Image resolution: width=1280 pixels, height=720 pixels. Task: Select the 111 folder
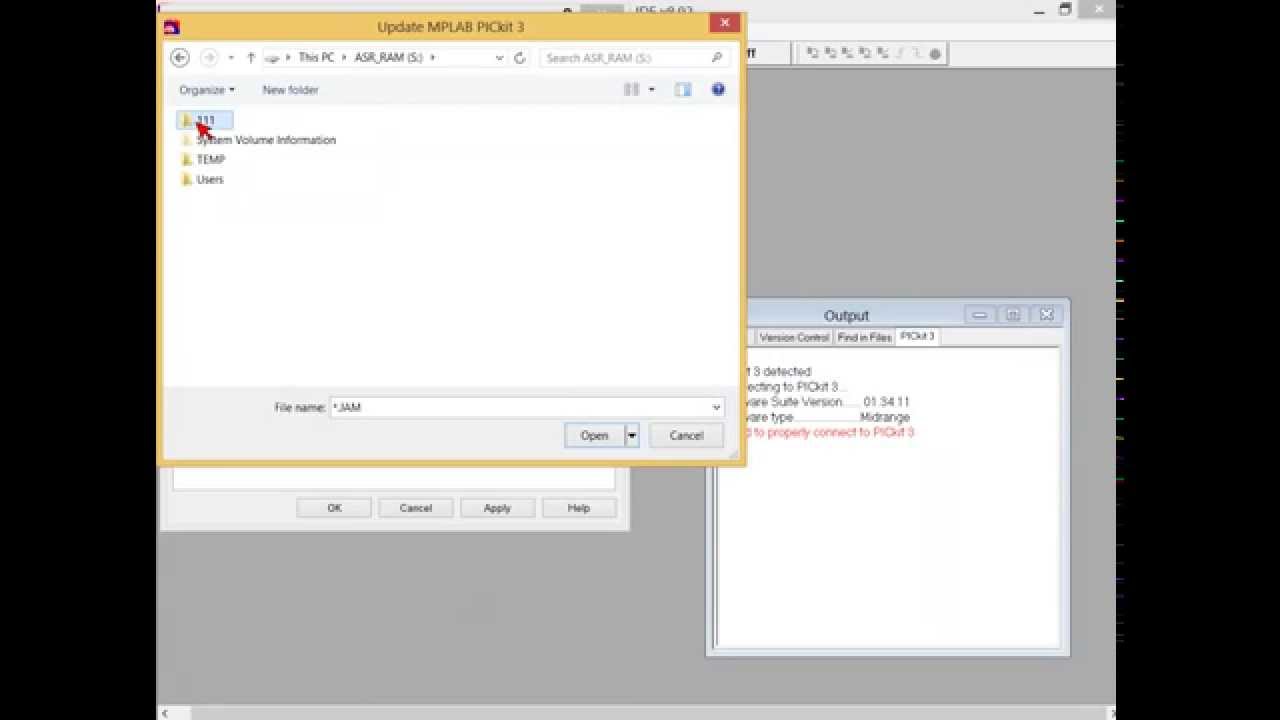click(x=205, y=120)
